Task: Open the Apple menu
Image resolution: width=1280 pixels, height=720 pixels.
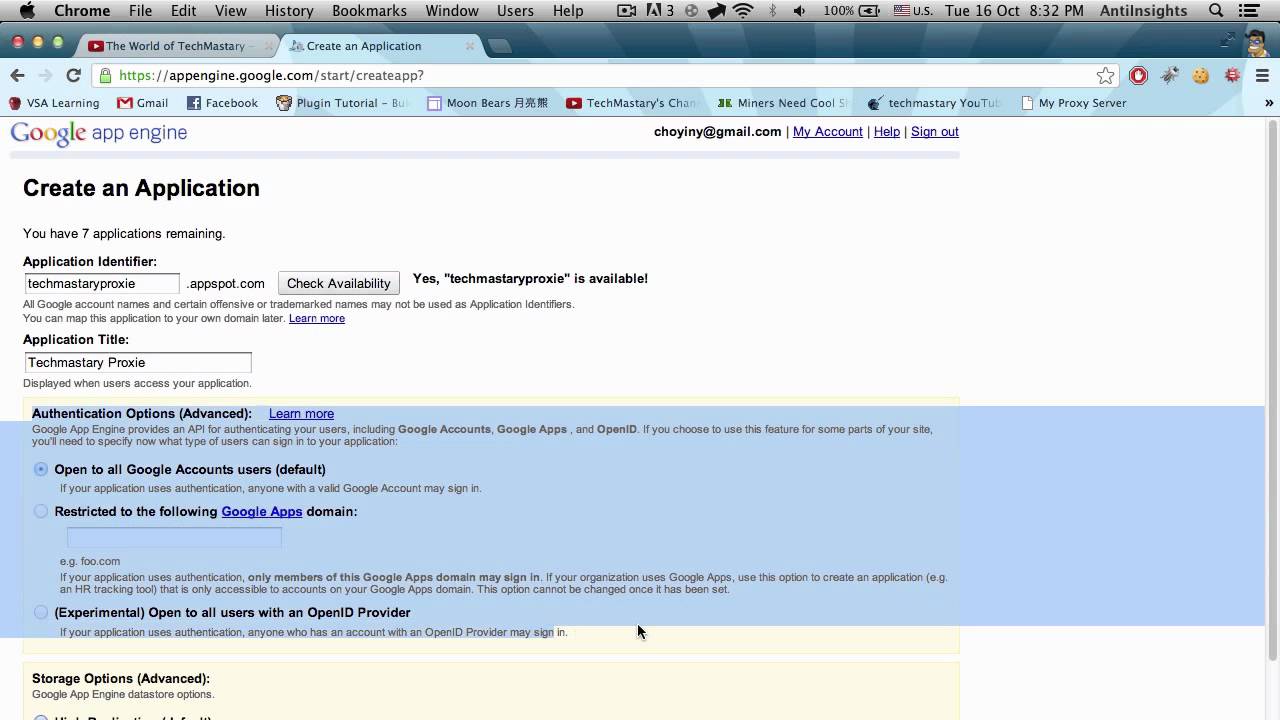Action: [x=27, y=11]
